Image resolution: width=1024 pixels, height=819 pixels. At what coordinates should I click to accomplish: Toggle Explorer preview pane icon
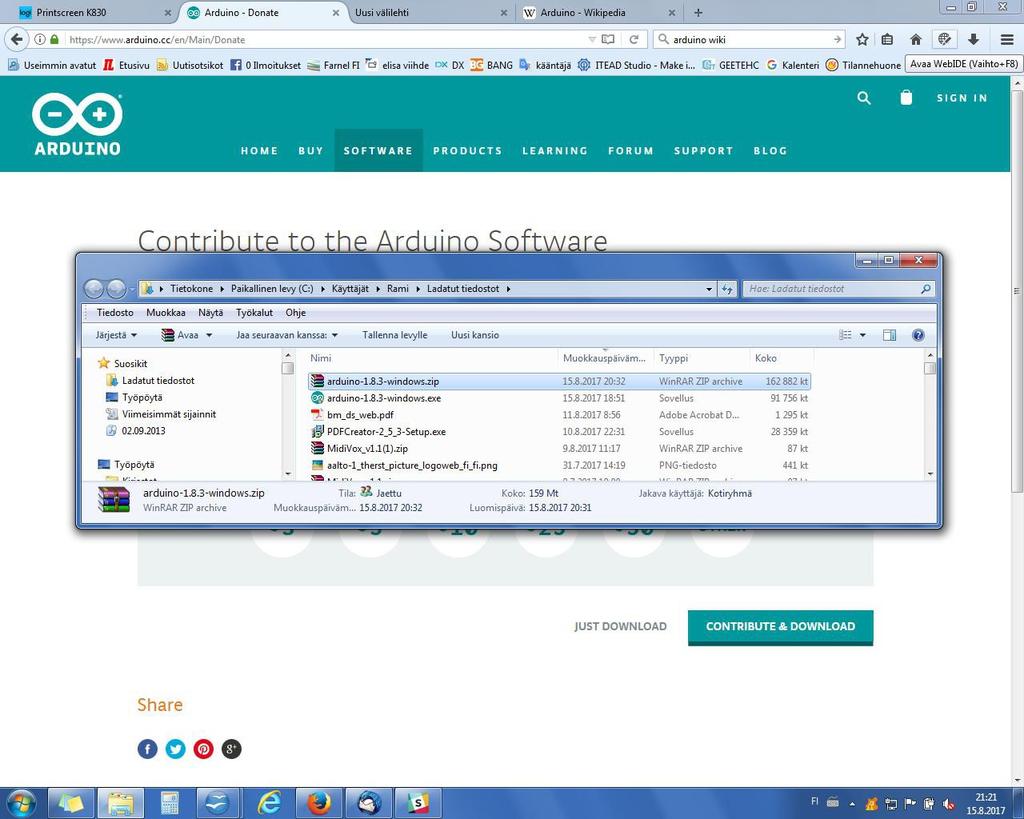(x=889, y=335)
